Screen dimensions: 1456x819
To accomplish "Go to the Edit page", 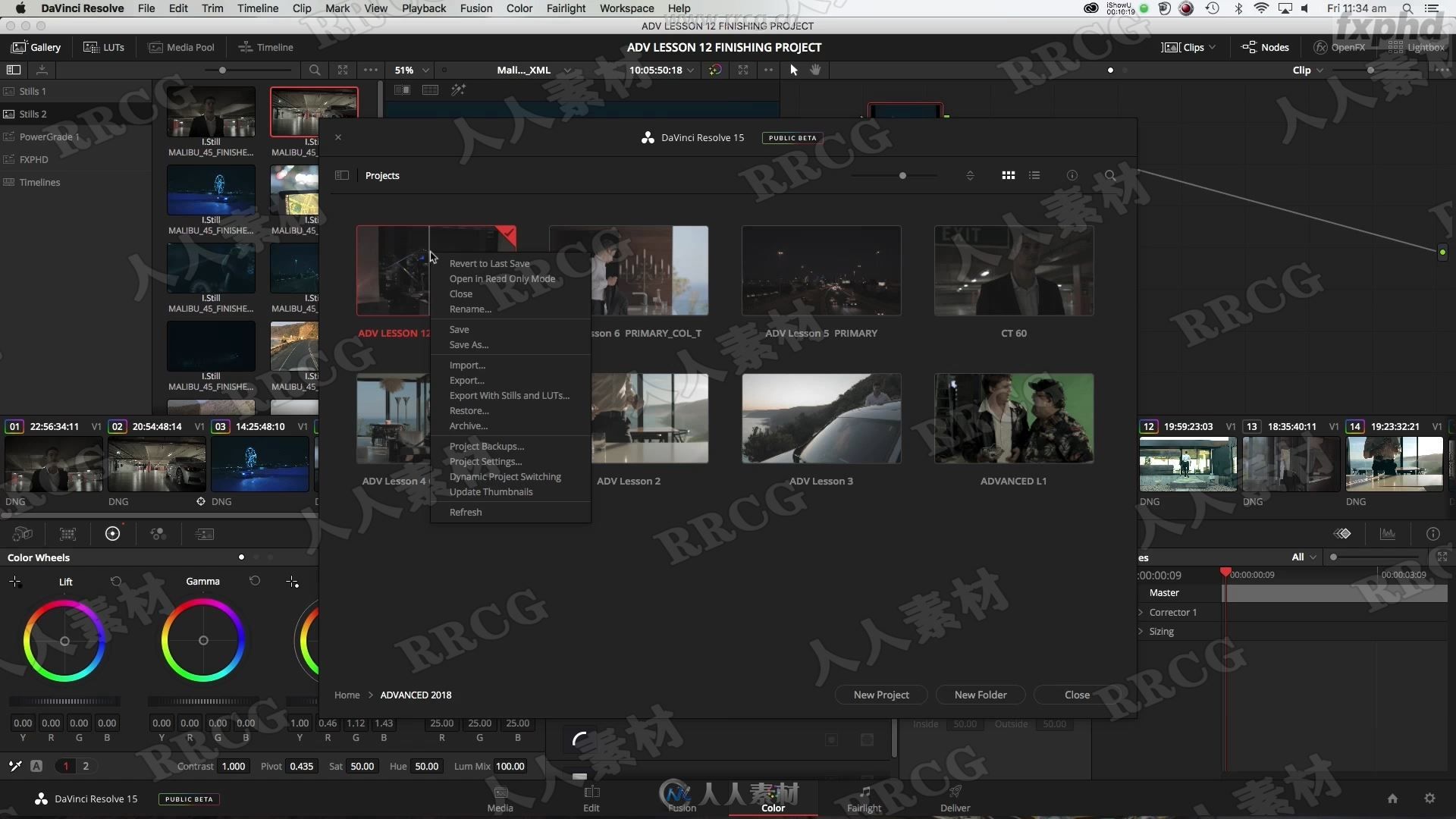I will coord(591,799).
